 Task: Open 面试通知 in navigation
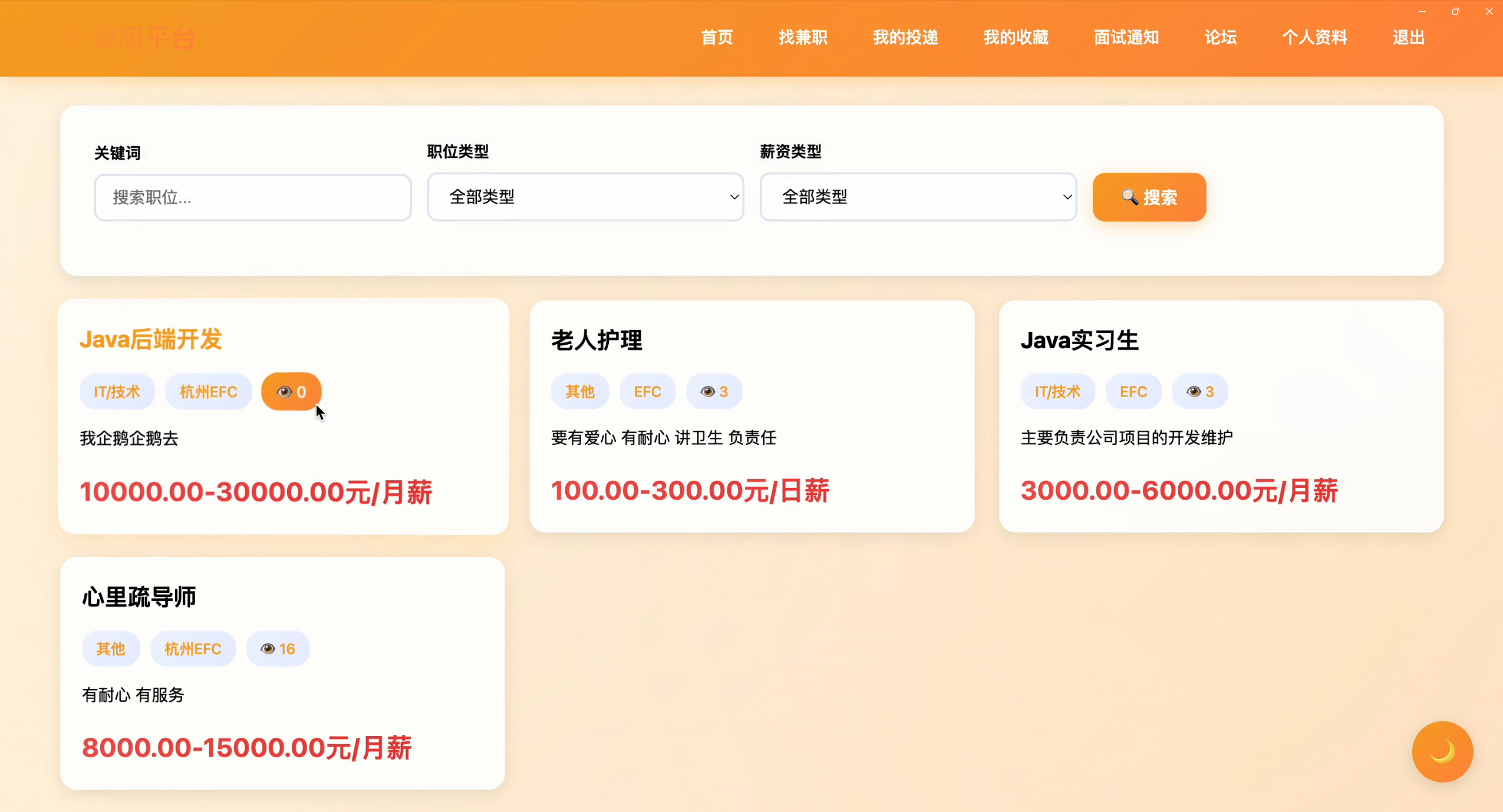[1126, 38]
